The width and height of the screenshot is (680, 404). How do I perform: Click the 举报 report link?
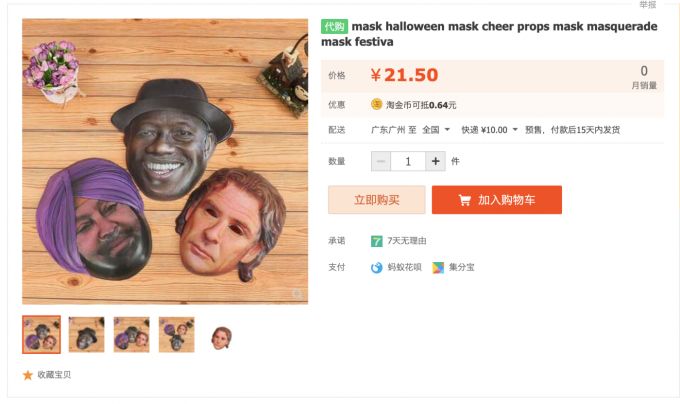[648, 5]
